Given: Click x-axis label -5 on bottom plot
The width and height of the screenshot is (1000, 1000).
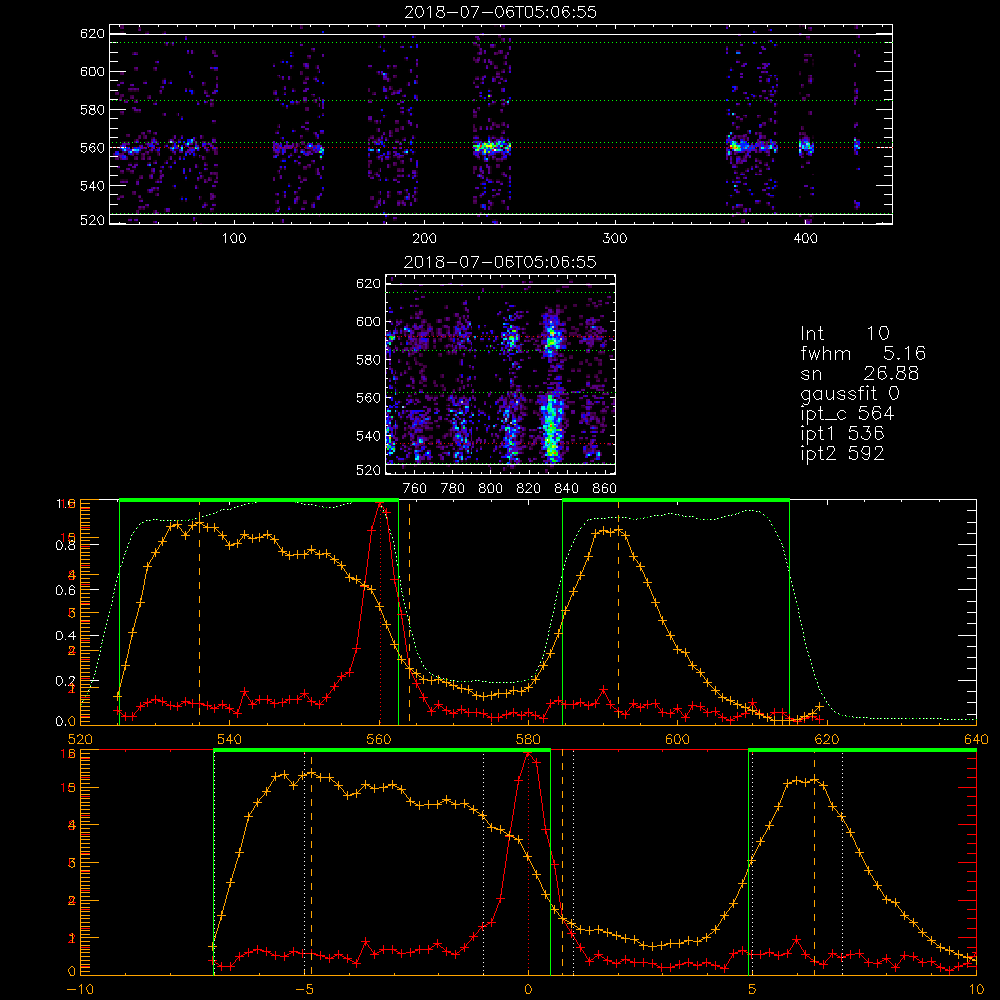Looking at the screenshot, I should 305,990.
